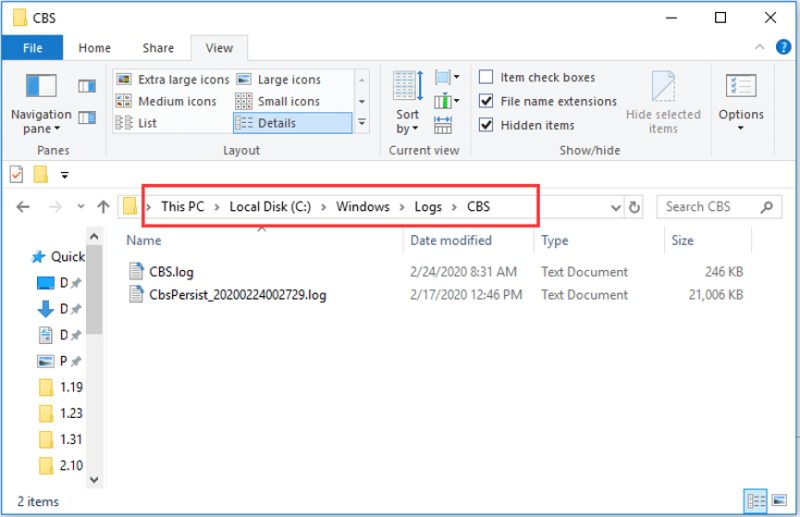Go back with the Back arrow
This screenshot has width=800, height=517.
point(23,207)
